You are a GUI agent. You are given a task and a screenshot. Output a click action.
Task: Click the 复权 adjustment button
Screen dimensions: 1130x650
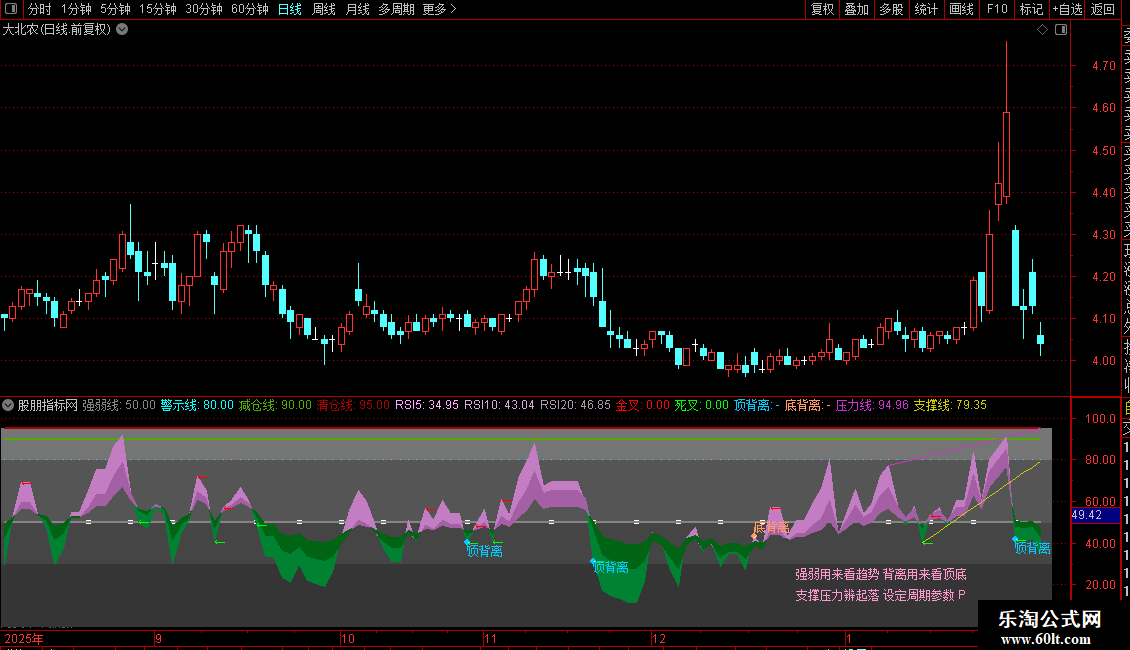(x=822, y=9)
